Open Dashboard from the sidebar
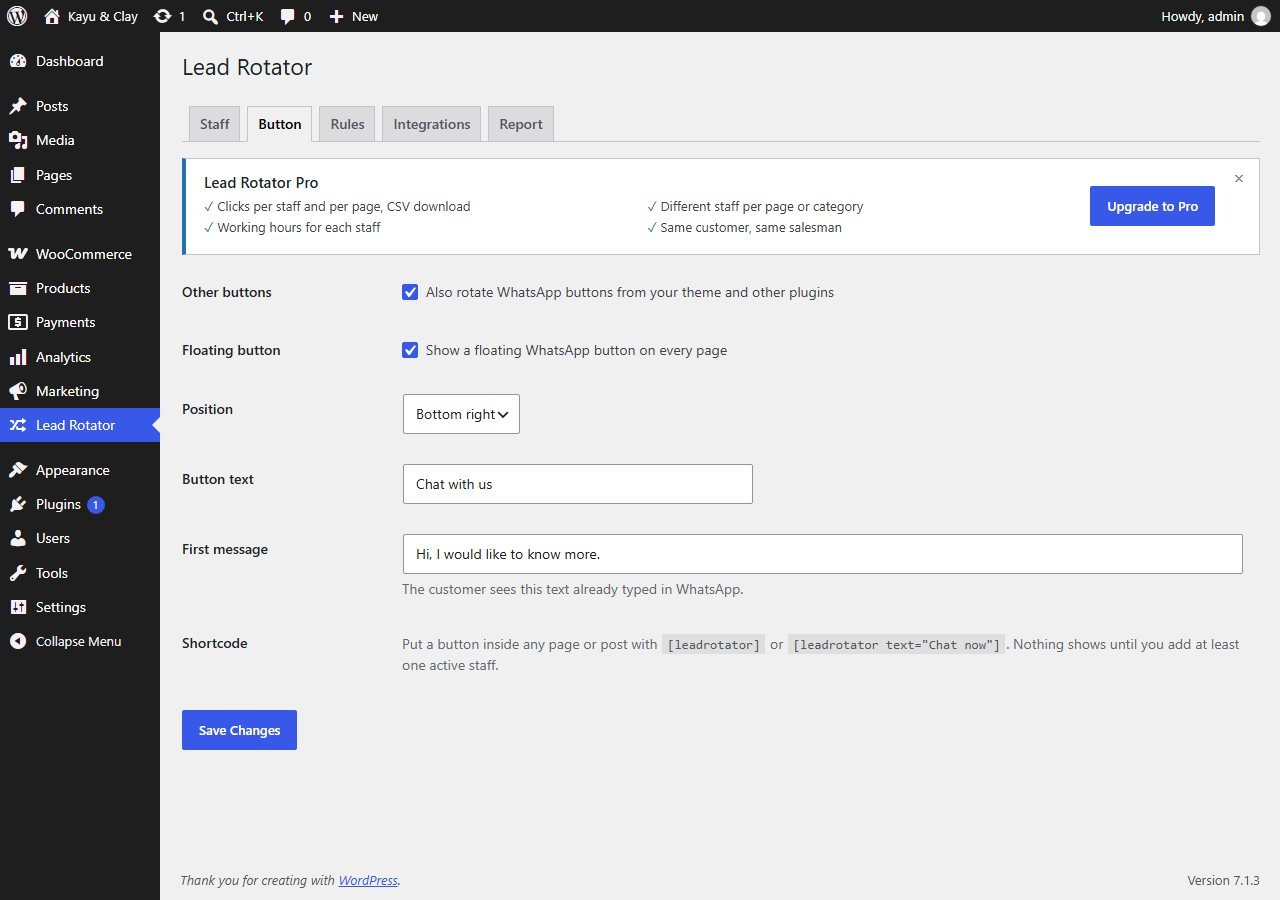Screen dimensions: 1280x900 [80, 61]
